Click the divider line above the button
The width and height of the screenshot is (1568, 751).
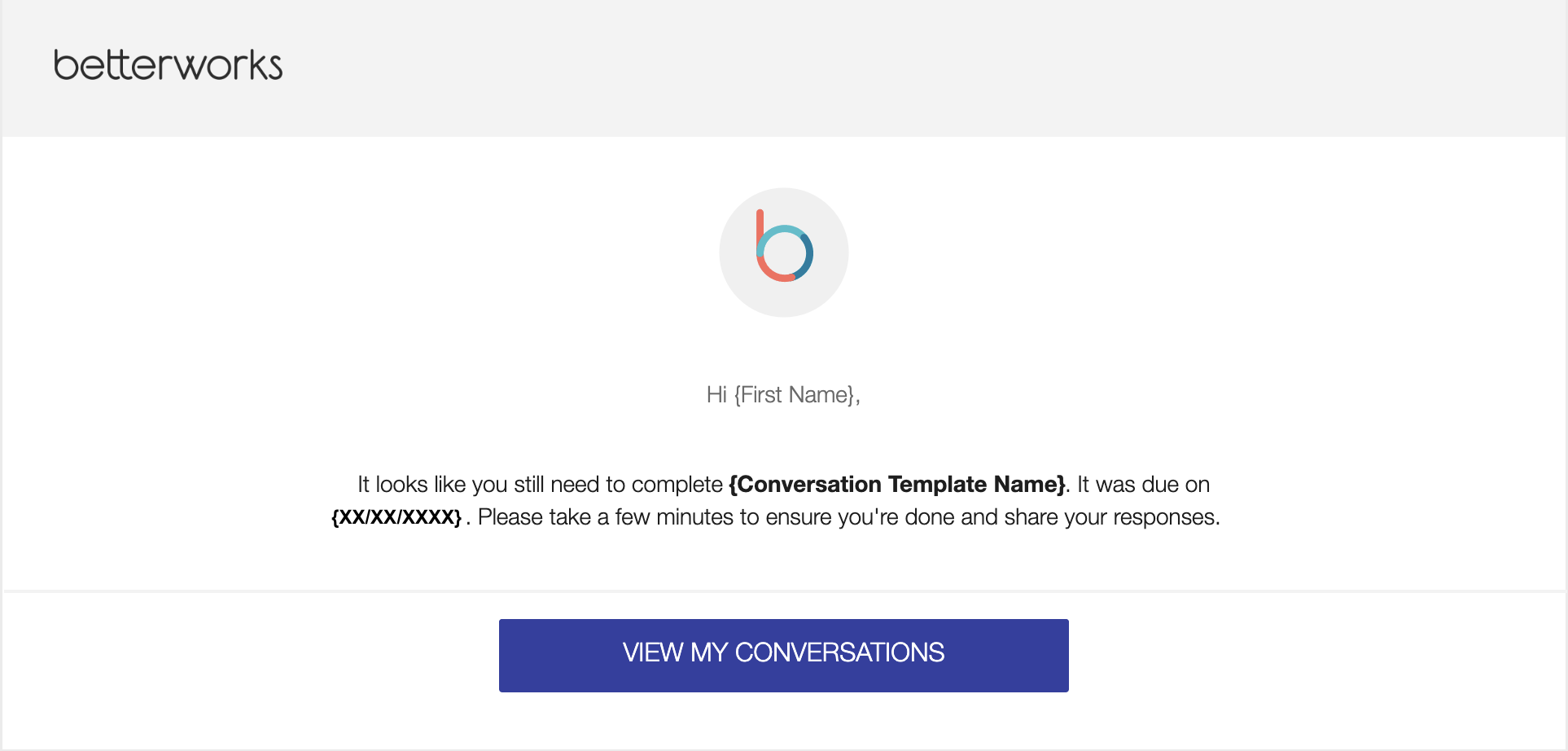(x=784, y=591)
